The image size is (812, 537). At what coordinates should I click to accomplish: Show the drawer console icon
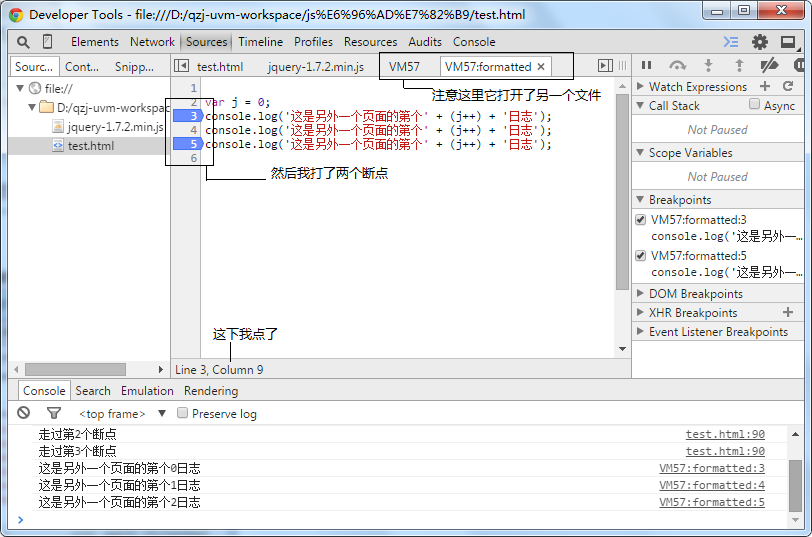pos(731,42)
